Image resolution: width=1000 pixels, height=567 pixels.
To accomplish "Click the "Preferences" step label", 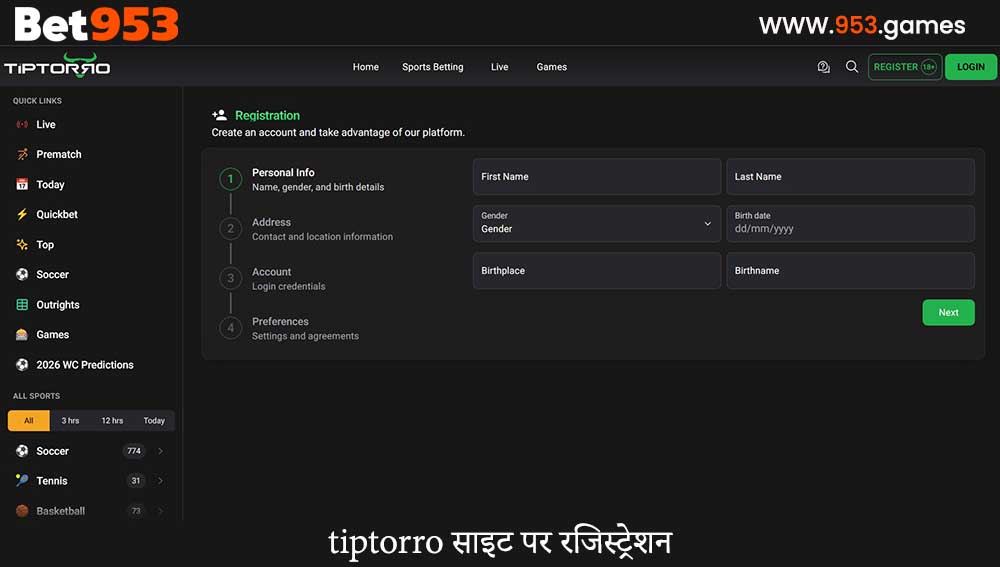I will coord(280,321).
